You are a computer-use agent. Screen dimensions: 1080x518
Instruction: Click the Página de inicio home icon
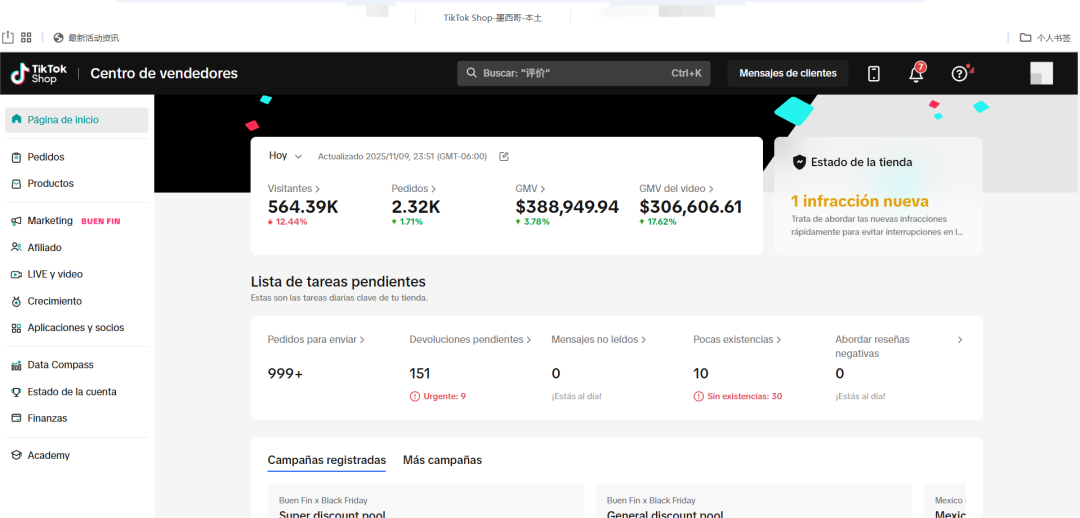pos(17,119)
